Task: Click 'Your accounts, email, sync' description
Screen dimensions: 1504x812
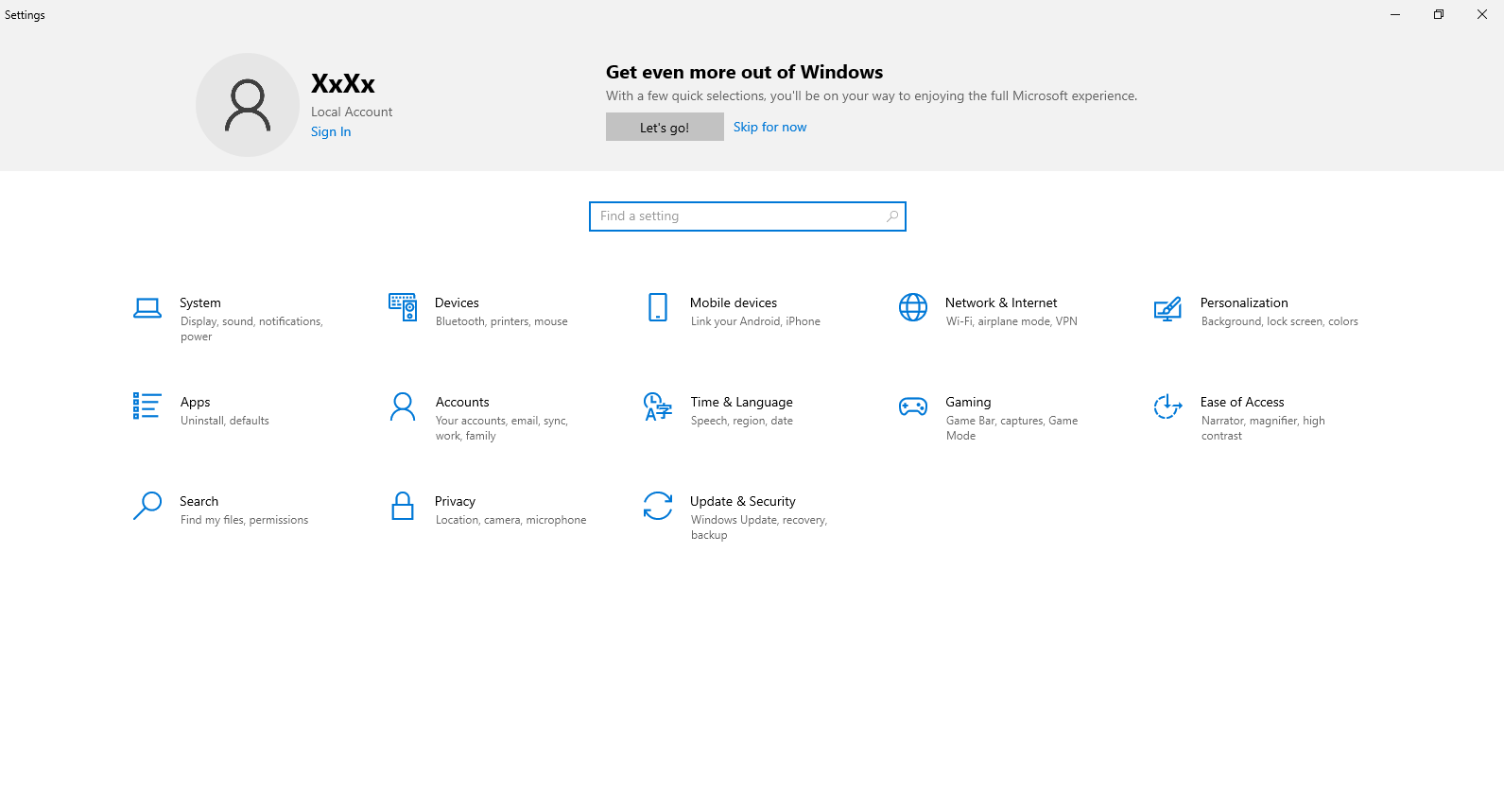Action: (x=502, y=428)
